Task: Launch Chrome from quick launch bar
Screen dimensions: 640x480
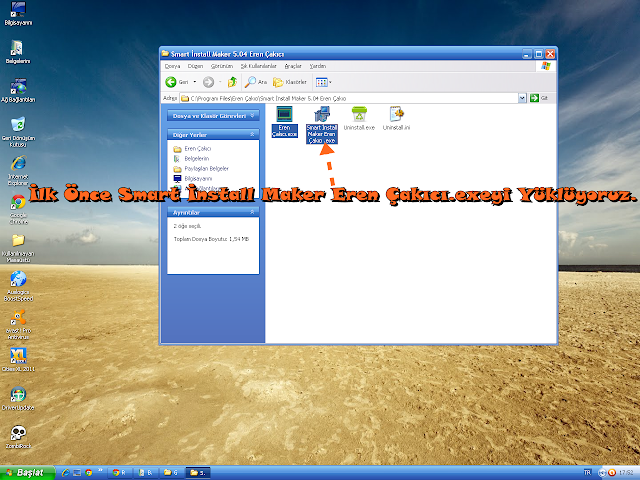Action: pos(89,473)
